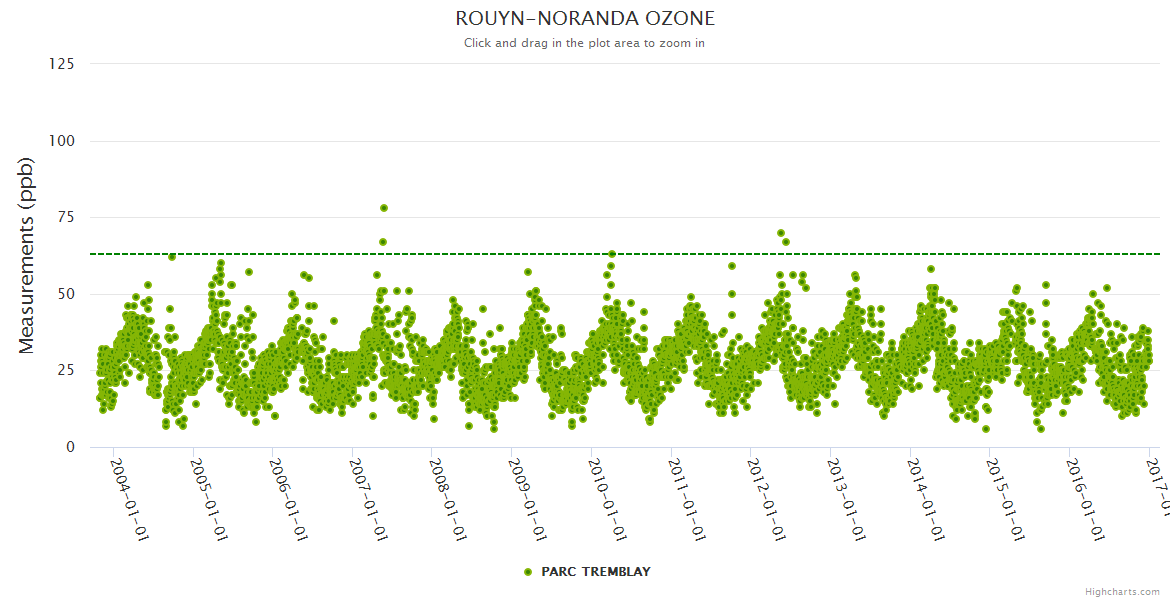The height and width of the screenshot is (600, 1170).
Task: Select the late-2004 outlier point near 62 ppb
Action: click(172, 257)
